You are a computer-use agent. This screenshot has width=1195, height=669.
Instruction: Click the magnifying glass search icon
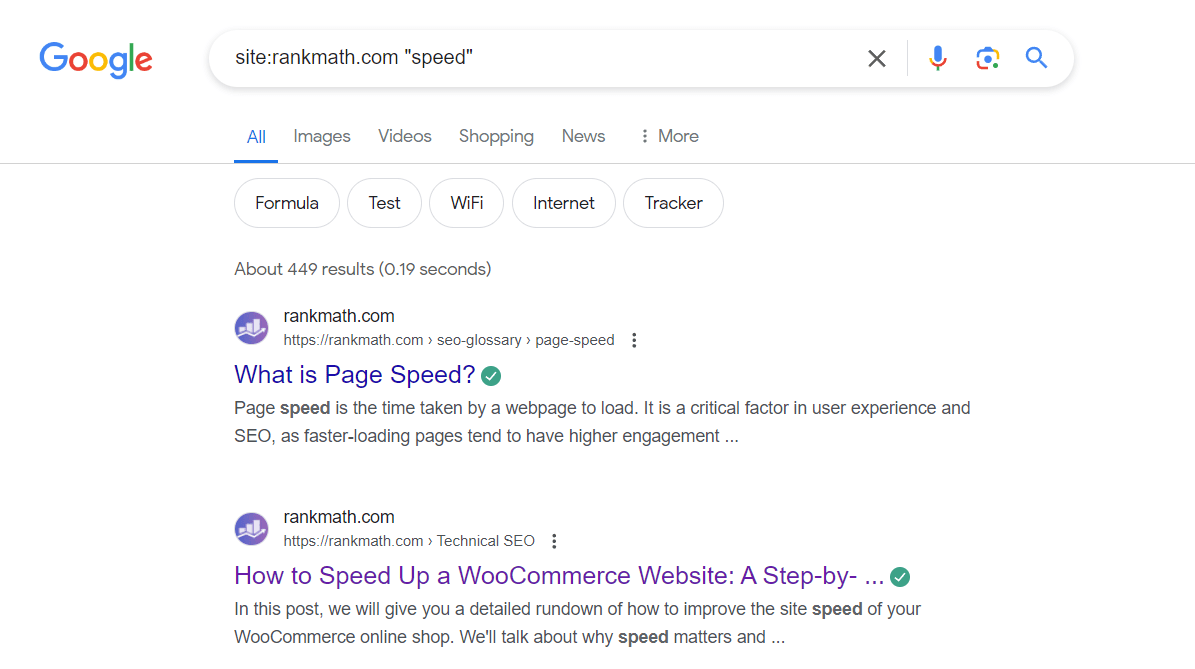[1036, 58]
